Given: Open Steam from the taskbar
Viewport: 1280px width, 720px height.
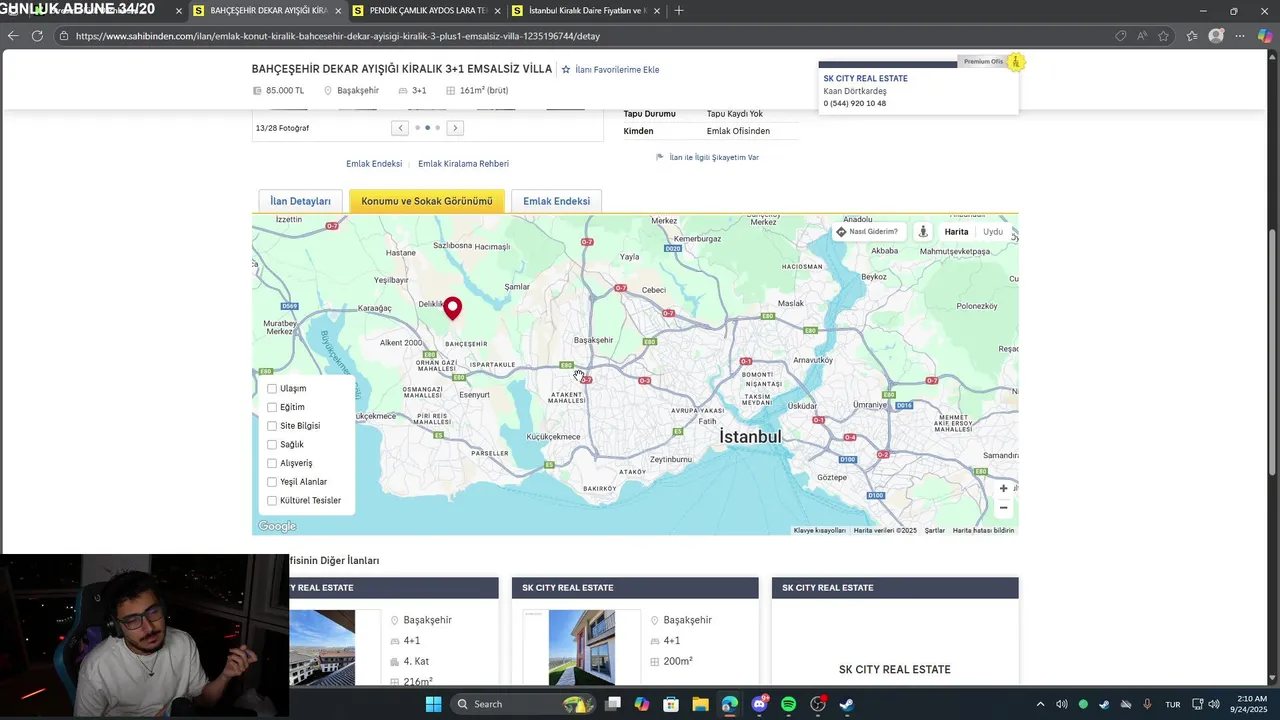Looking at the screenshot, I should point(847,704).
